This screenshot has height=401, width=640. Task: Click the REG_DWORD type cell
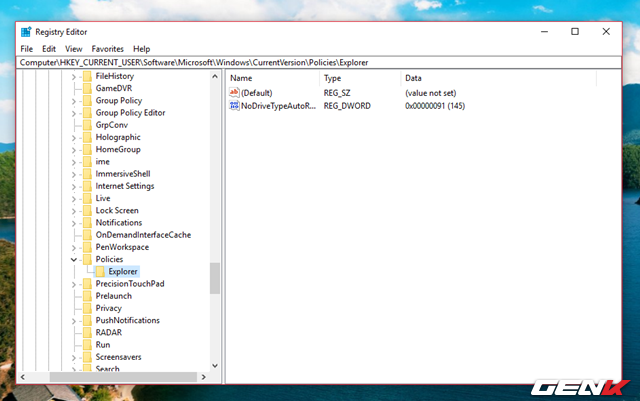pos(347,106)
